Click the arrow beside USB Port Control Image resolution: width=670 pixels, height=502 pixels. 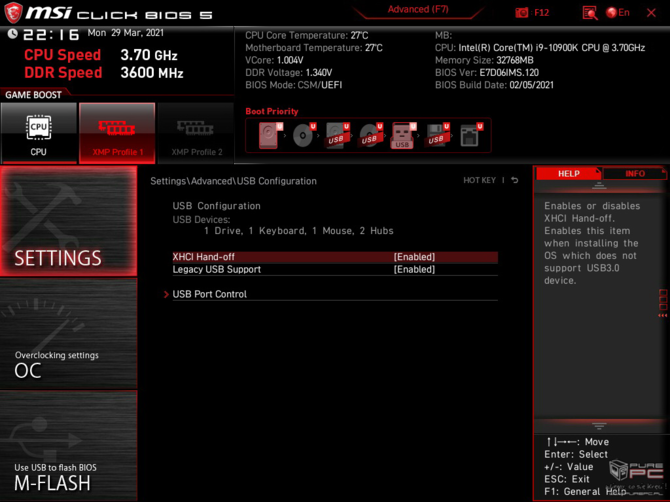[166, 294]
